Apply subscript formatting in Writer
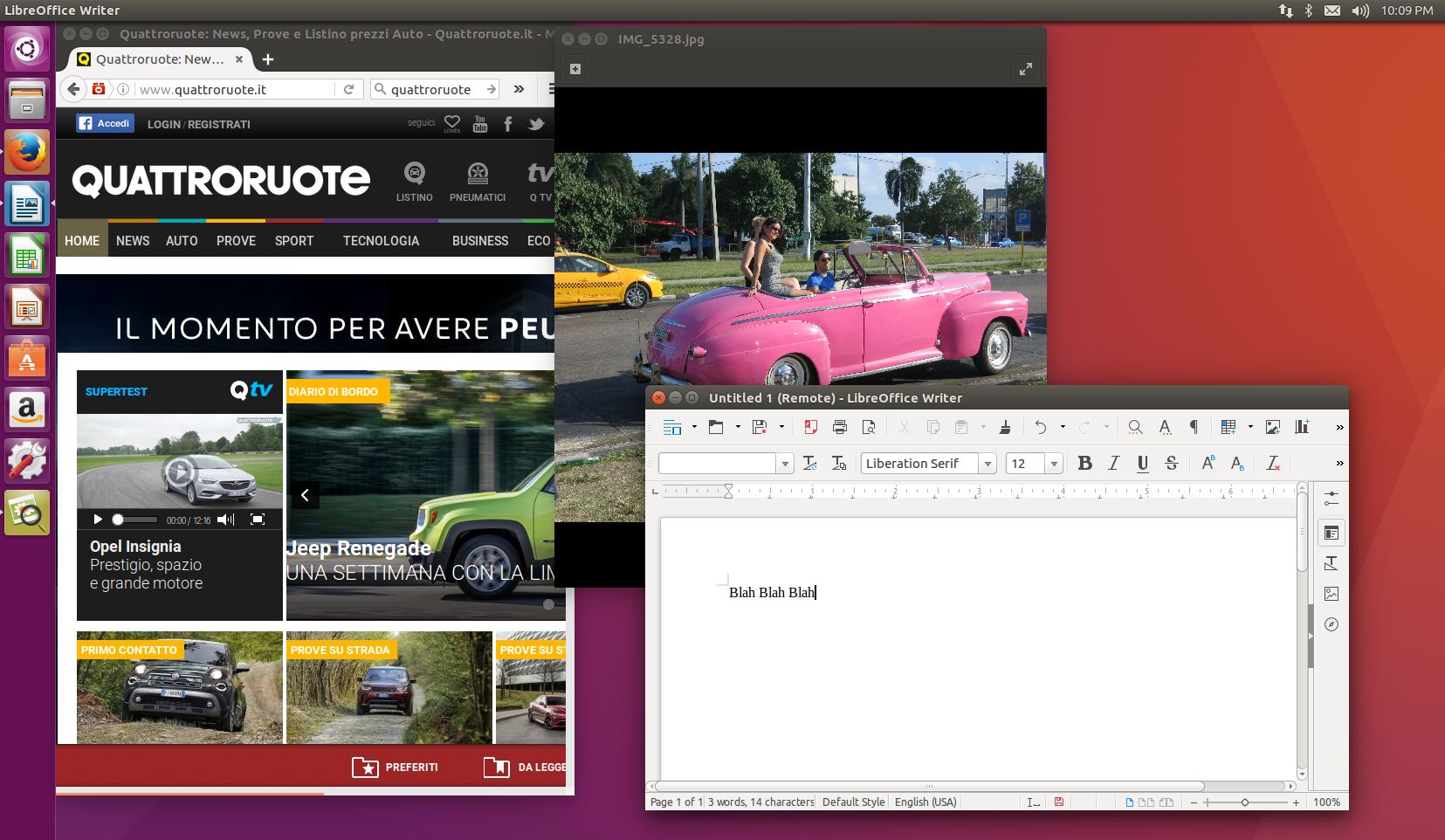Viewport: 1445px width, 840px height. 1237,464
